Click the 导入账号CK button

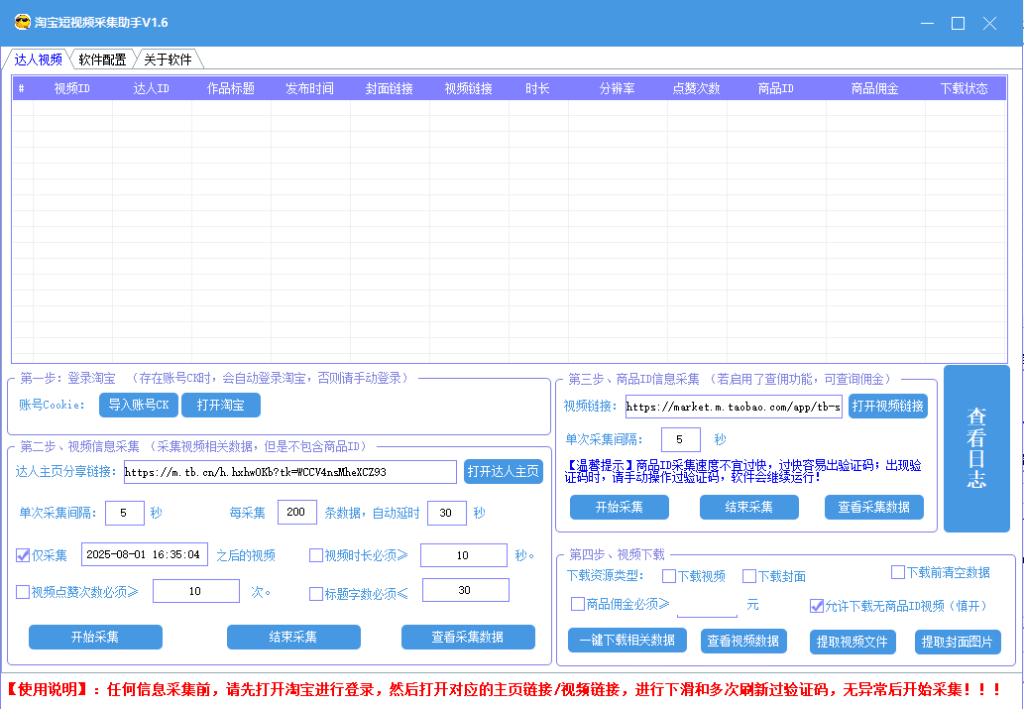(138, 405)
